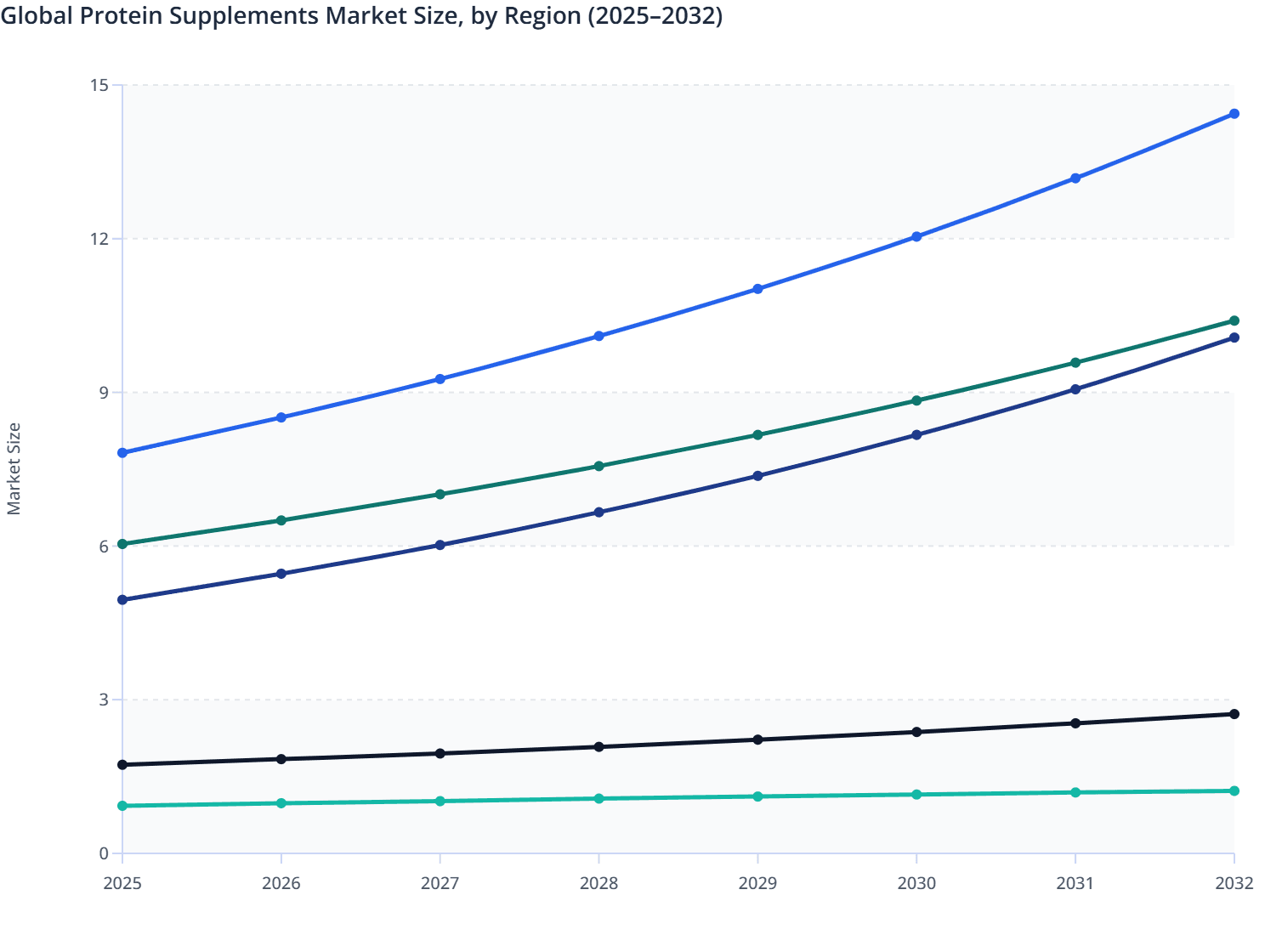Screen dimensions: 1282x952
Task: Click the 2030 marker on the black line
Action: 916,731
